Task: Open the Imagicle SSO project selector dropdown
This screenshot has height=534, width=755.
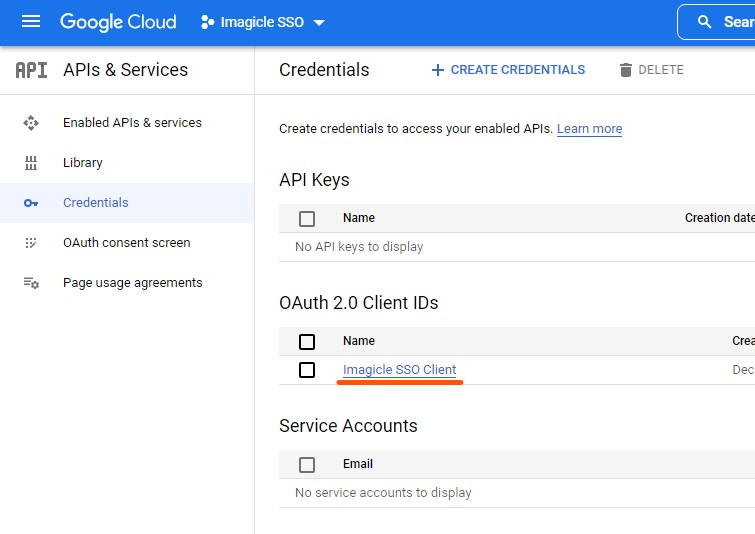Action: coord(263,22)
